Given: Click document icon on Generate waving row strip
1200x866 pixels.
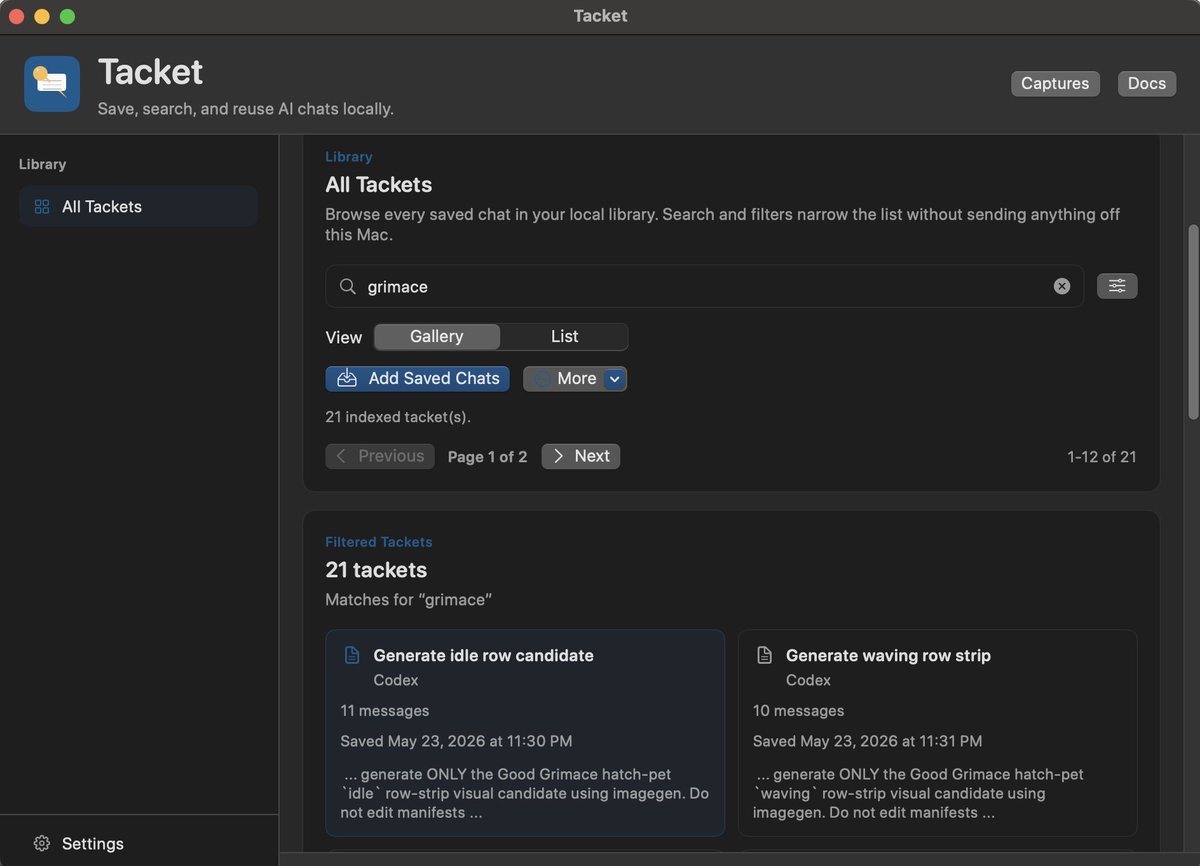Looking at the screenshot, I should [764, 656].
